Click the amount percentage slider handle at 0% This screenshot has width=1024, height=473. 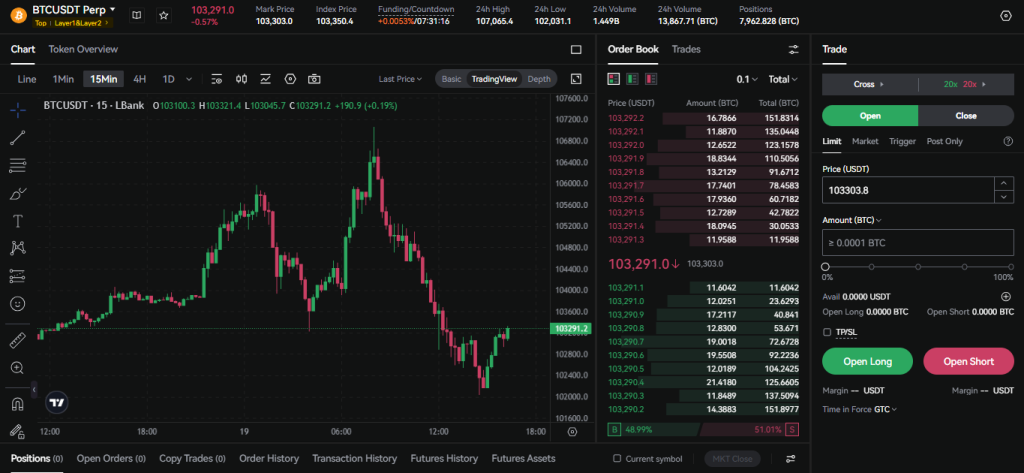825,267
